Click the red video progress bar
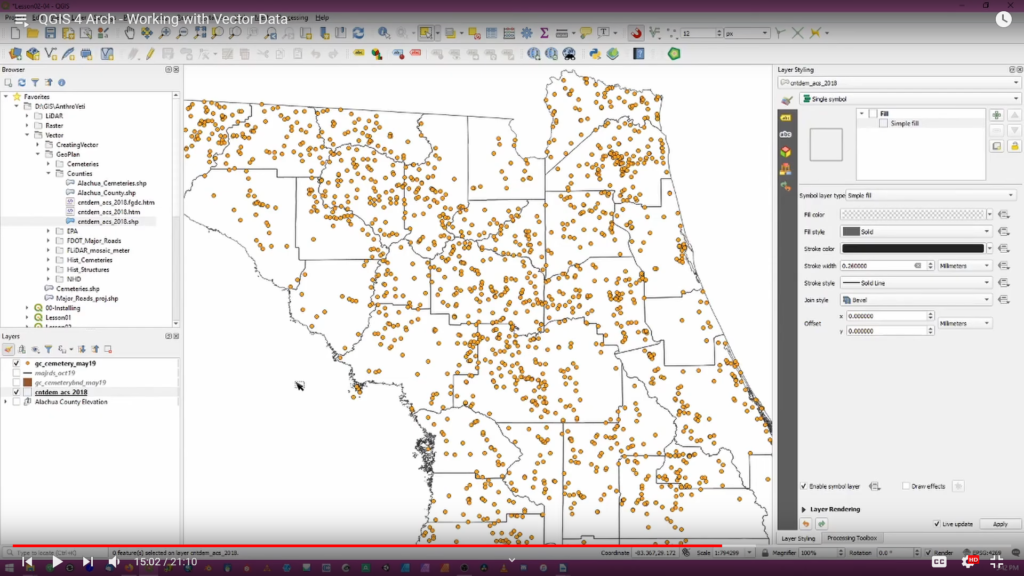Image resolution: width=1024 pixels, height=576 pixels. click(x=368, y=545)
